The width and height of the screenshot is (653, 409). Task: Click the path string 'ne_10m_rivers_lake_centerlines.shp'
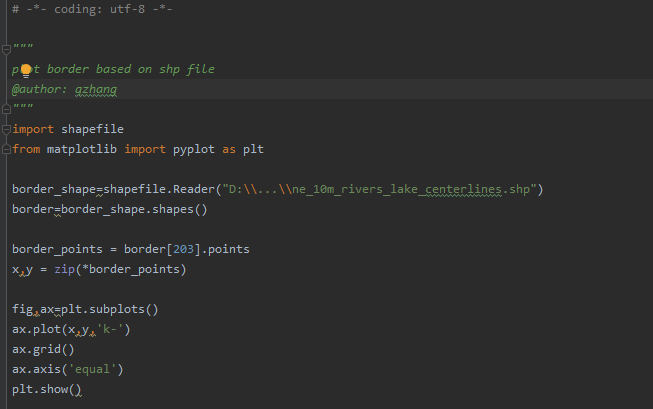[x=411, y=189]
